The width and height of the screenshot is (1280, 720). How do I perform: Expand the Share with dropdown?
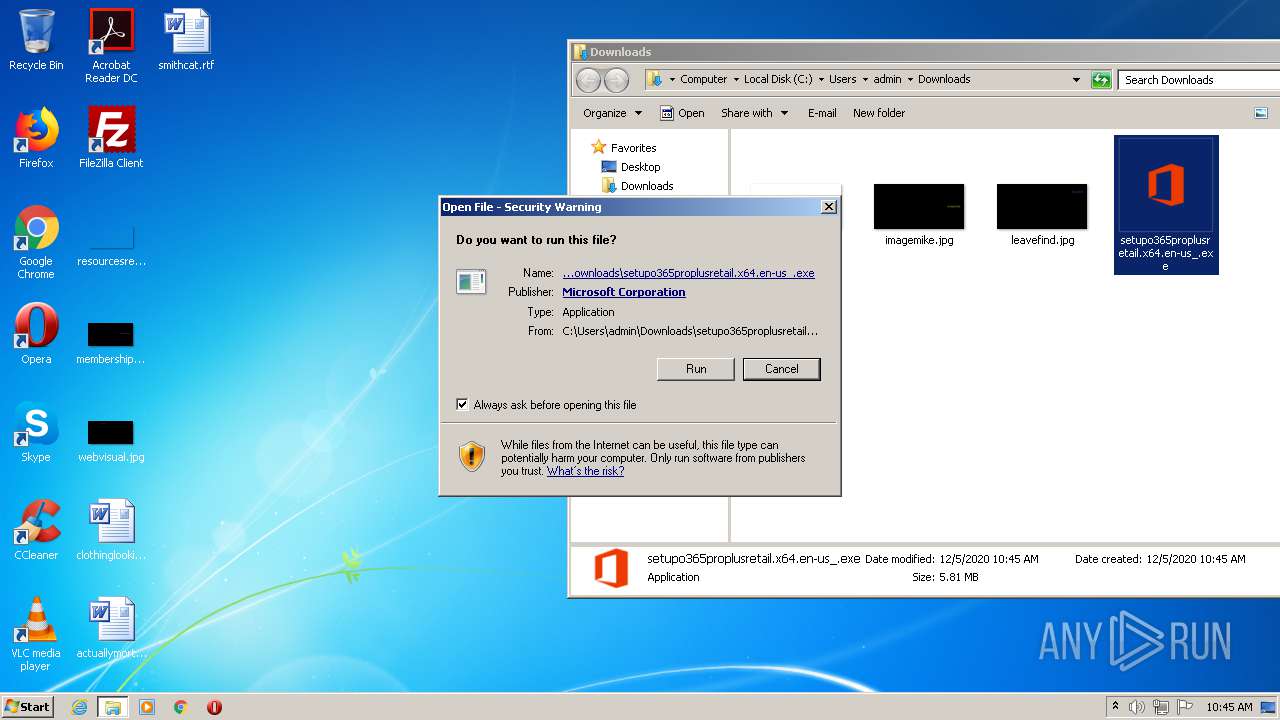pyautogui.click(x=755, y=113)
